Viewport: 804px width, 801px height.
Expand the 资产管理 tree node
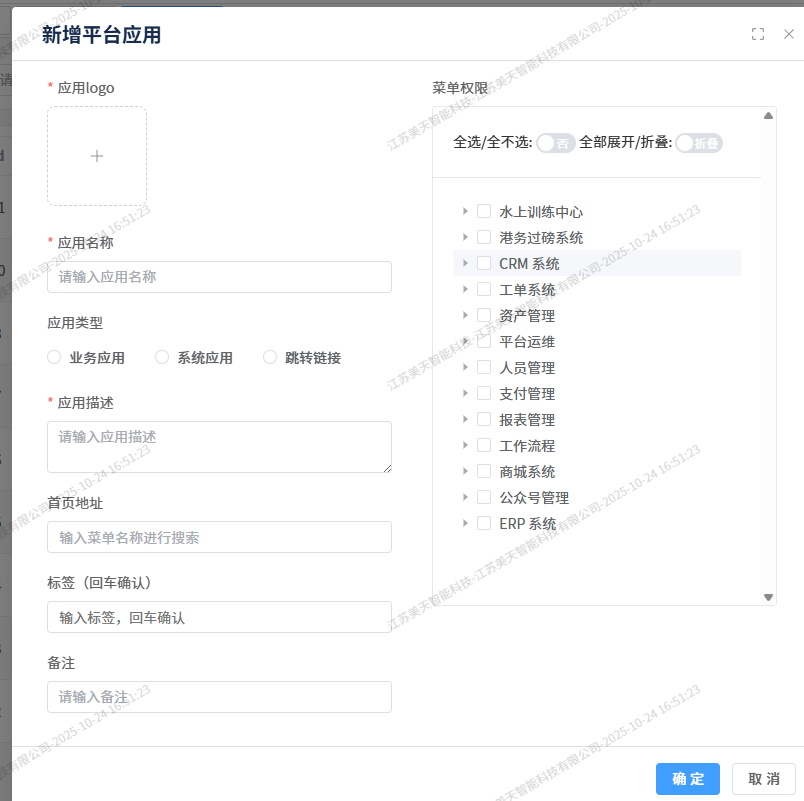click(x=465, y=316)
